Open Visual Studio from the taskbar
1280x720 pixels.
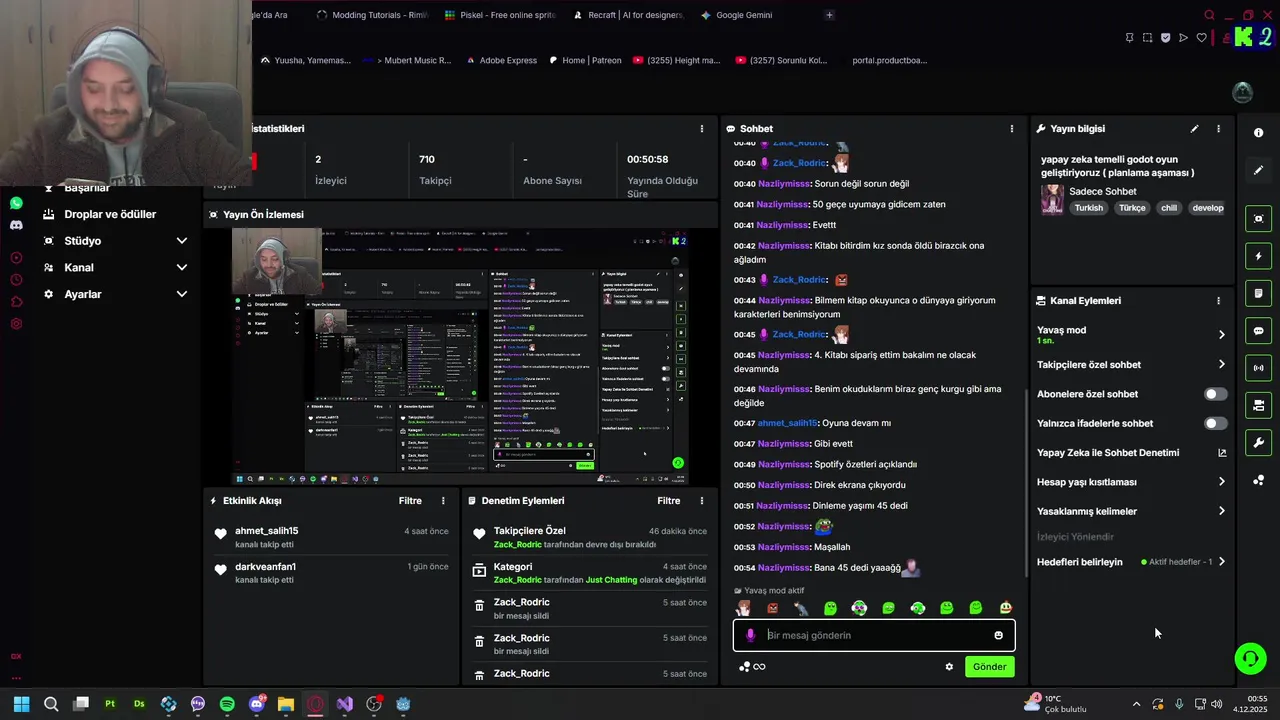tap(345, 704)
